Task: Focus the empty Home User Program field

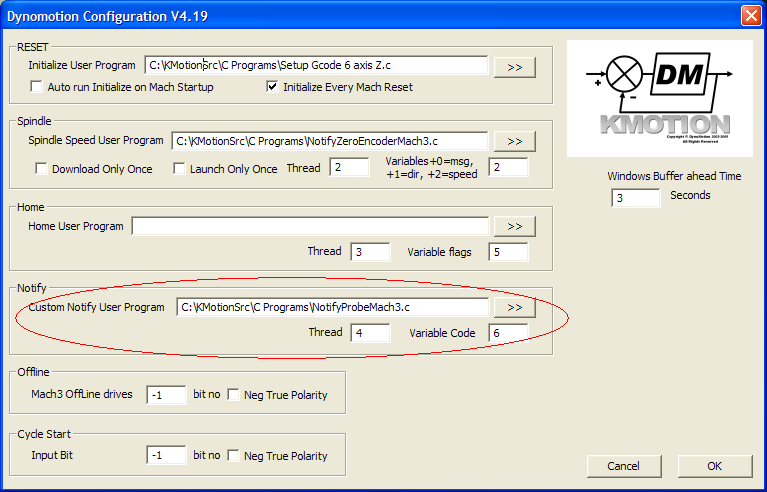Action: [310, 227]
